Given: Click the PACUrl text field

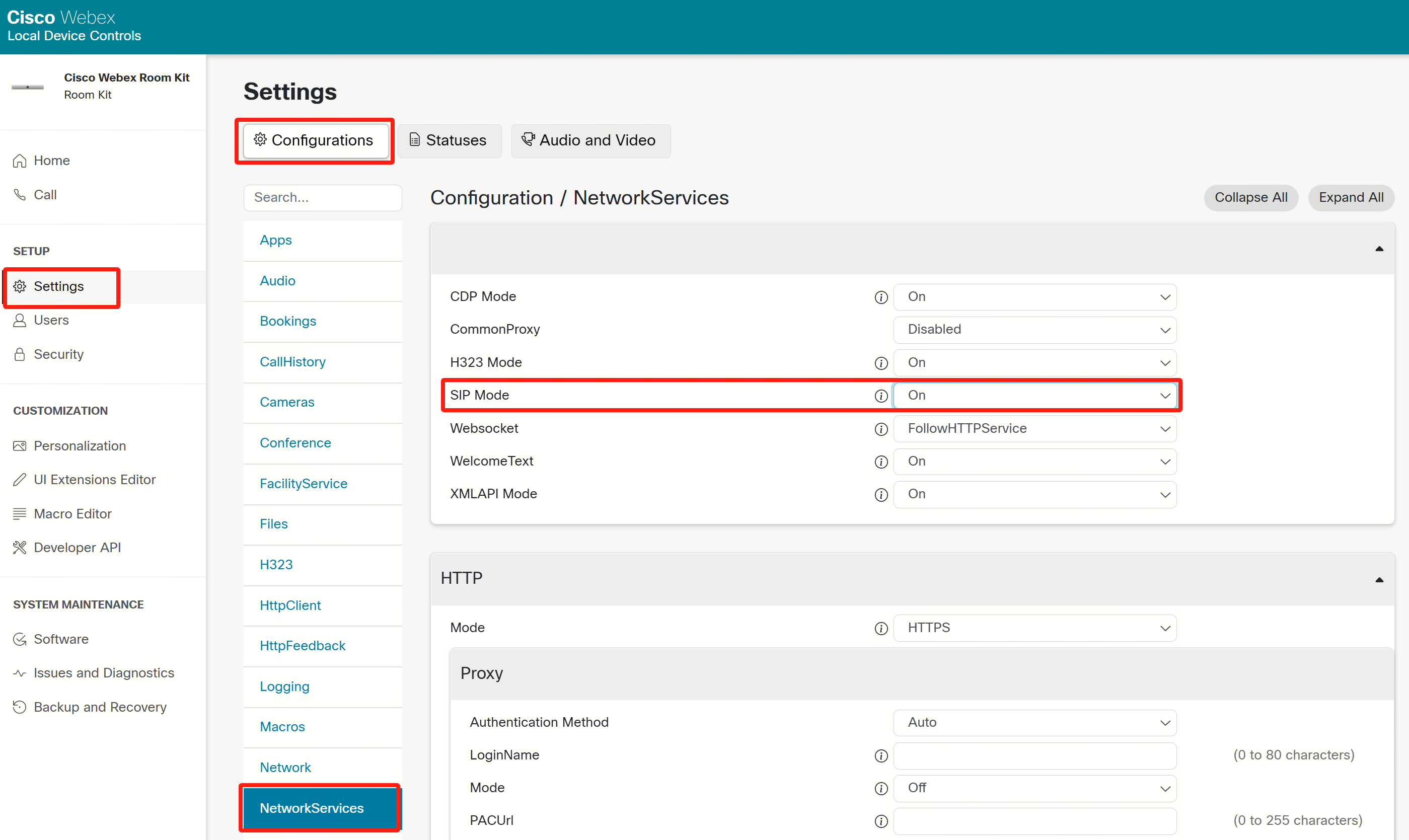Looking at the screenshot, I should click(1035, 821).
